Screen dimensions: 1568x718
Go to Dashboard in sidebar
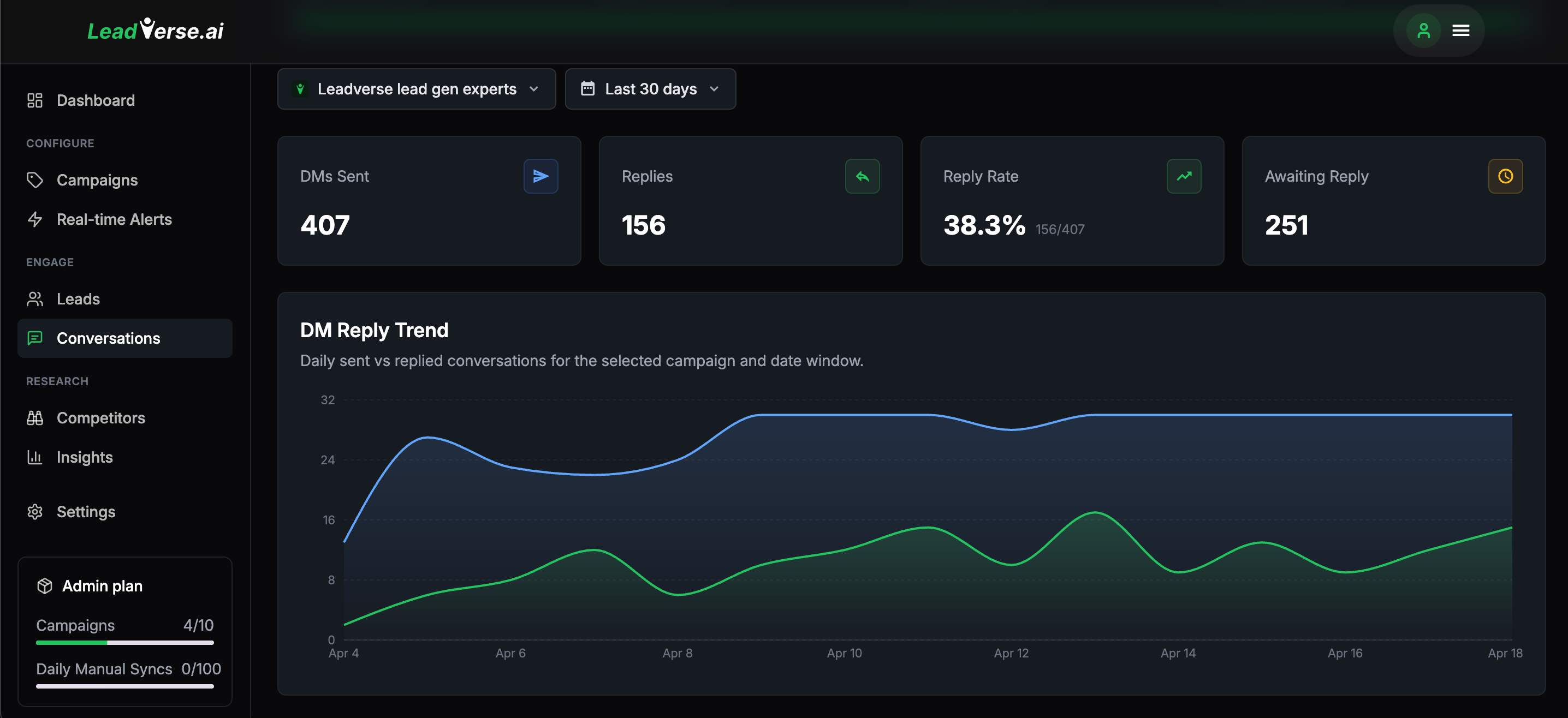pyautogui.click(x=96, y=100)
